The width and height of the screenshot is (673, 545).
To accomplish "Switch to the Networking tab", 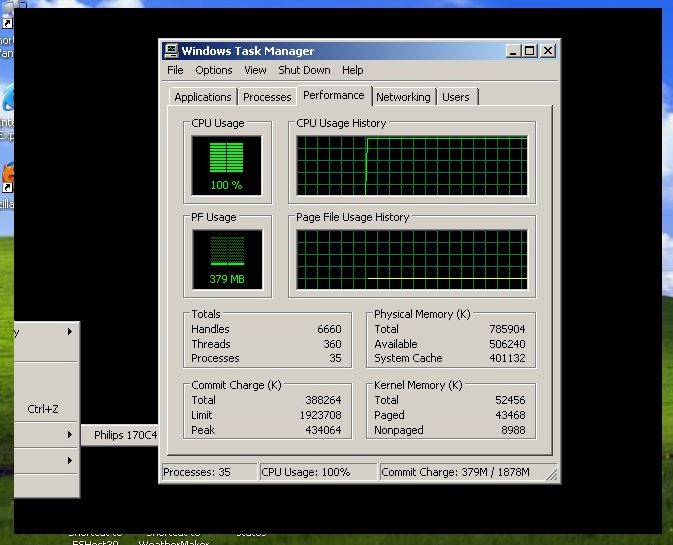I will pyautogui.click(x=403, y=97).
